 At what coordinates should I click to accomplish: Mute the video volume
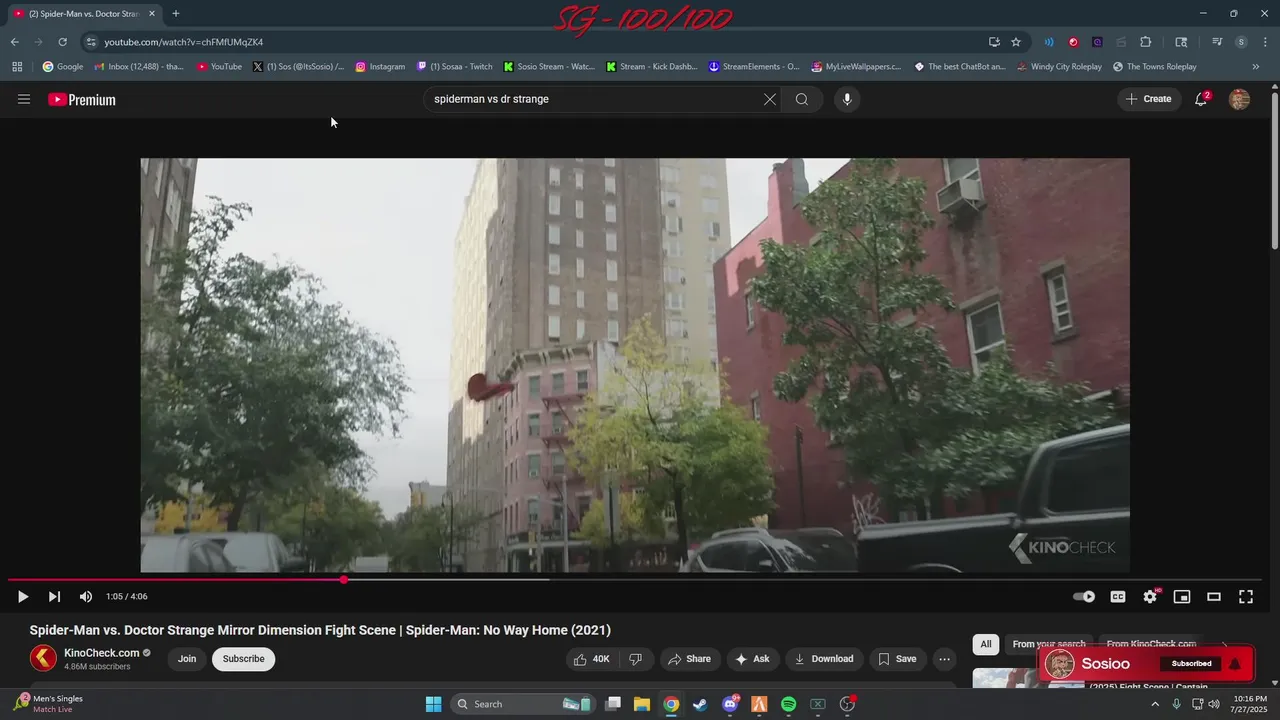pyautogui.click(x=86, y=597)
